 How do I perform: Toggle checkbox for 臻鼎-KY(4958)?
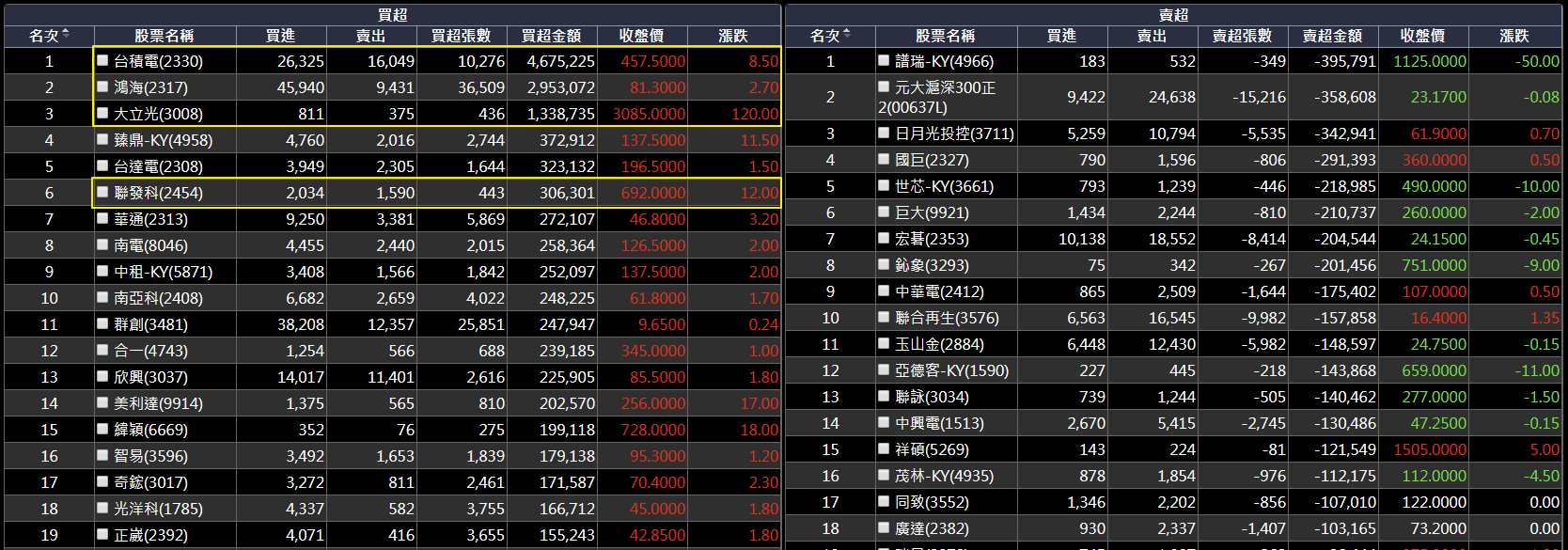tap(103, 139)
